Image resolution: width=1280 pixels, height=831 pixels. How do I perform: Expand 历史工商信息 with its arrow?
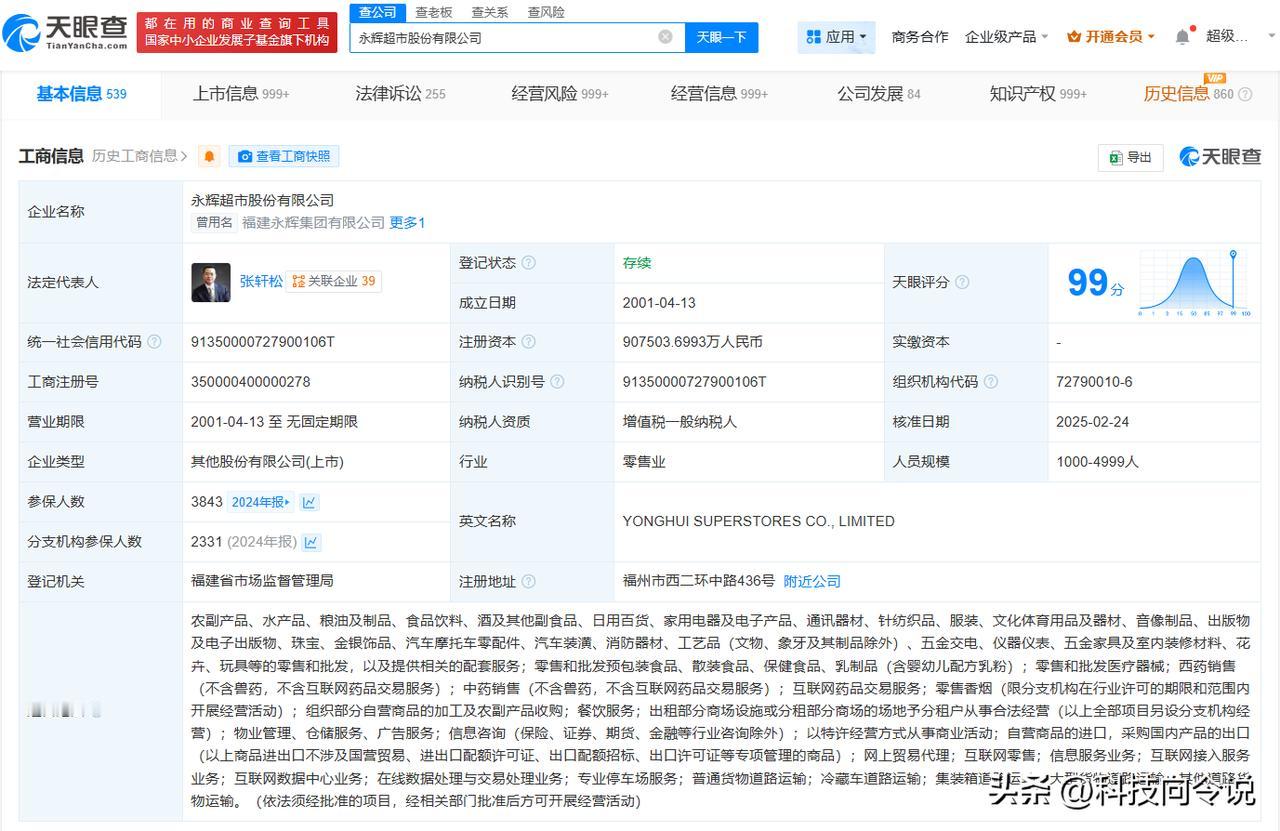[140, 156]
